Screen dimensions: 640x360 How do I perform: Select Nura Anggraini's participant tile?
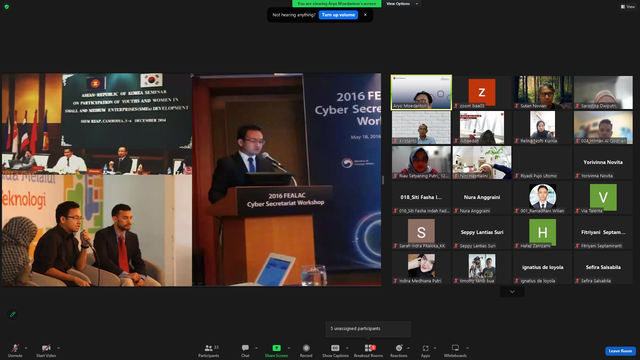click(482, 198)
